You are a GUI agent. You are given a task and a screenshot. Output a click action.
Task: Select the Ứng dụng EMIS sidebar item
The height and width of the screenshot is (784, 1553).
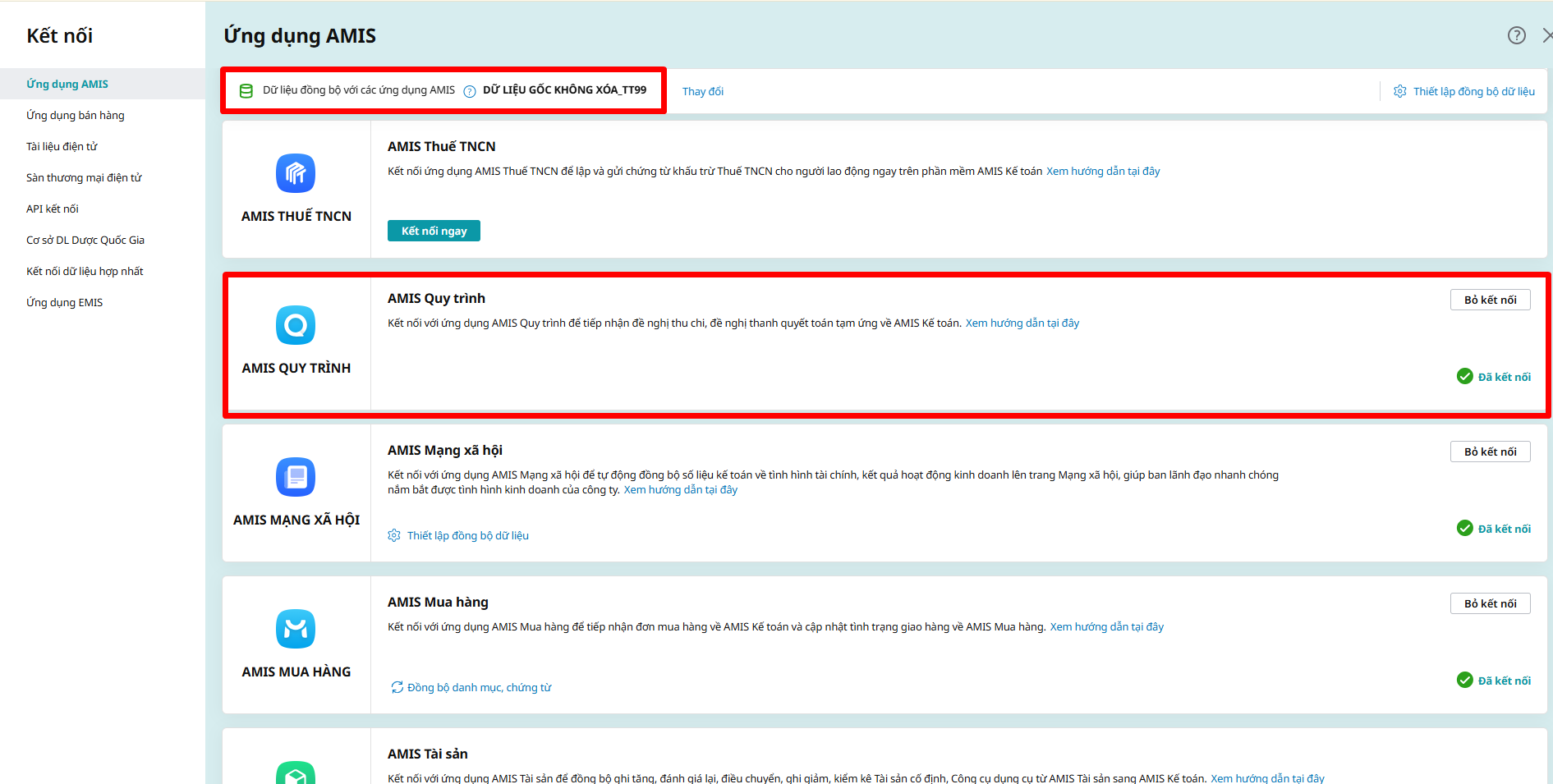tap(103, 302)
